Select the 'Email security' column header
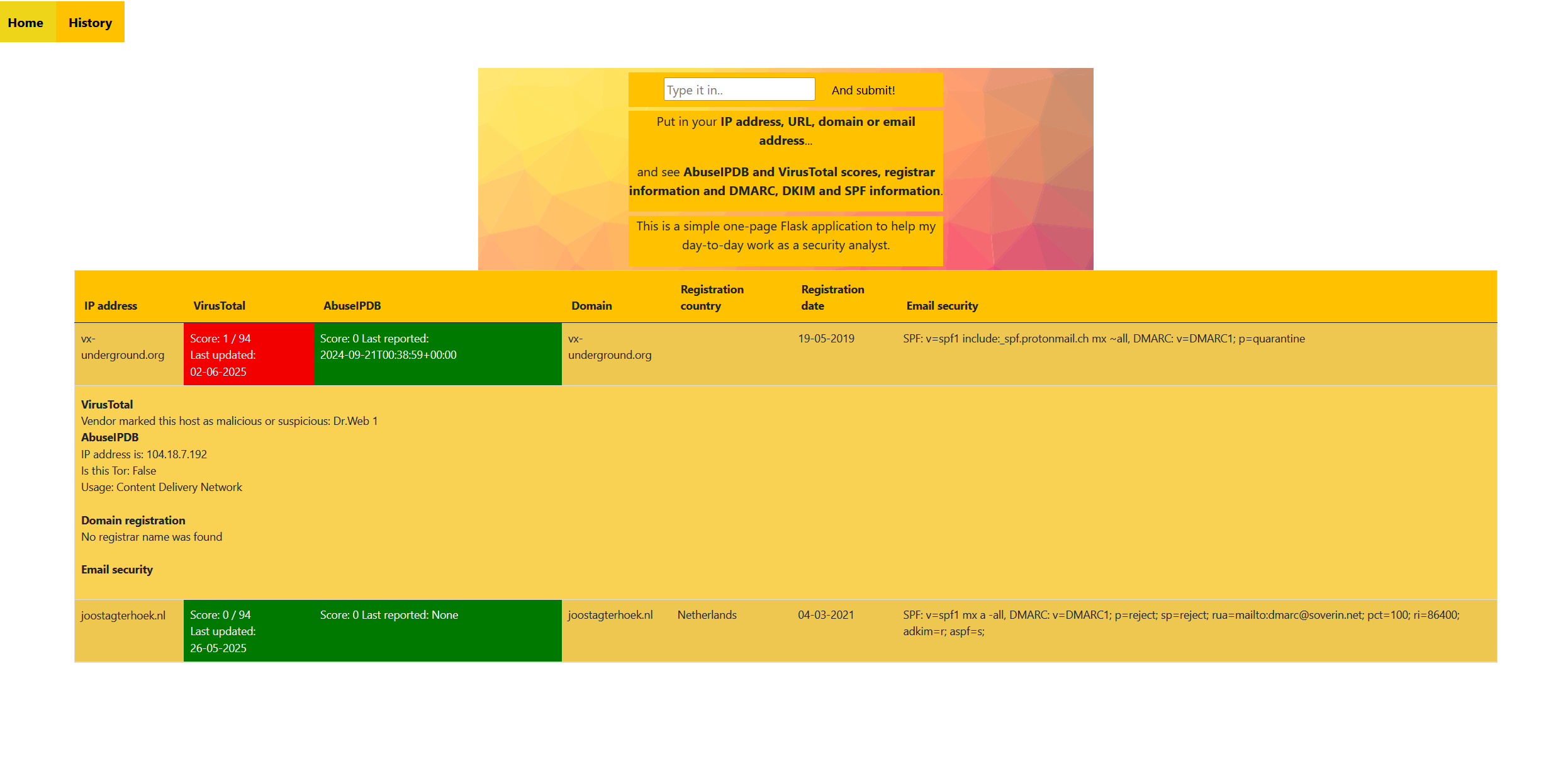The height and width of the screenshot is (773, 1568). 942,305
